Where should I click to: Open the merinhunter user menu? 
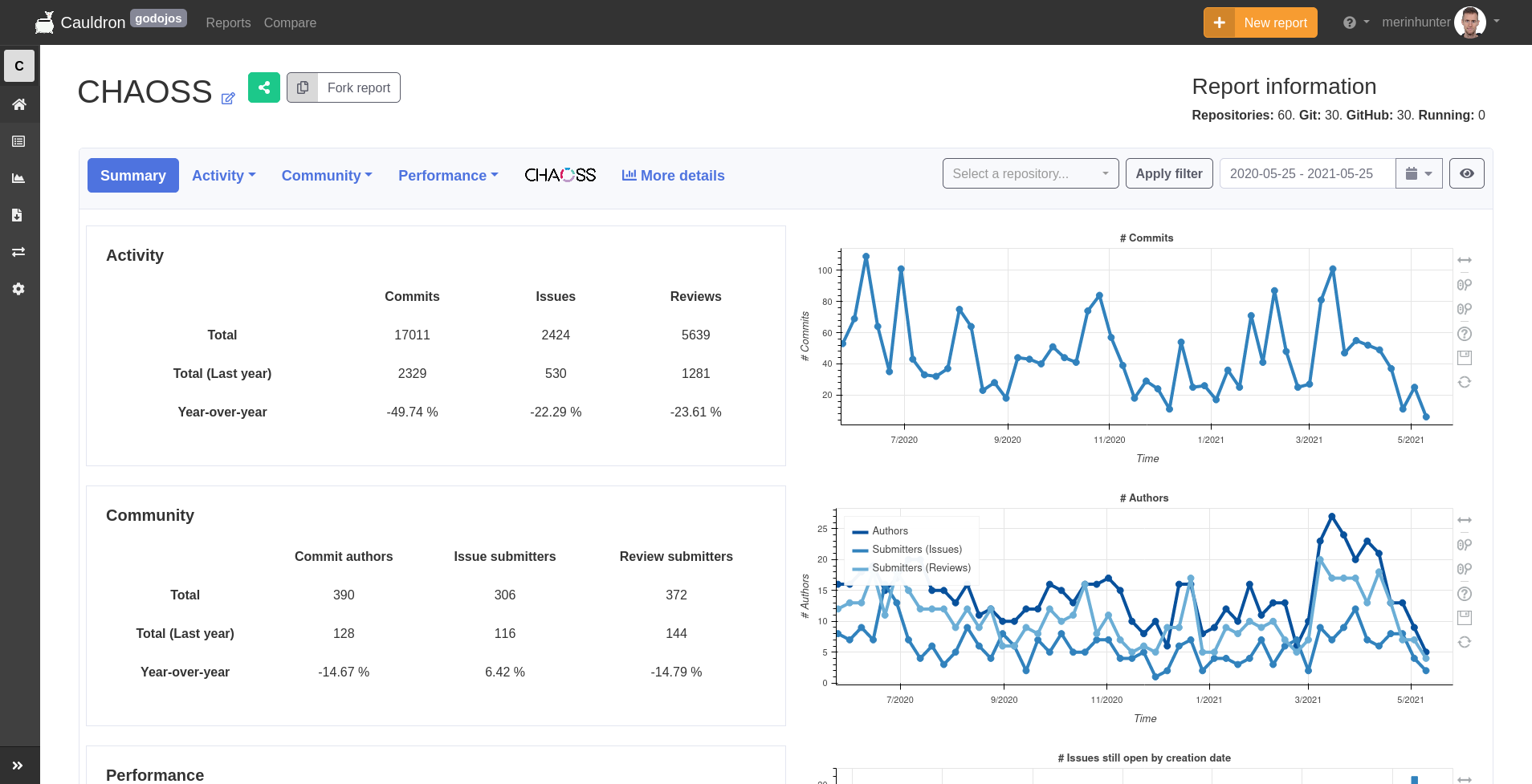point(1440,22)
